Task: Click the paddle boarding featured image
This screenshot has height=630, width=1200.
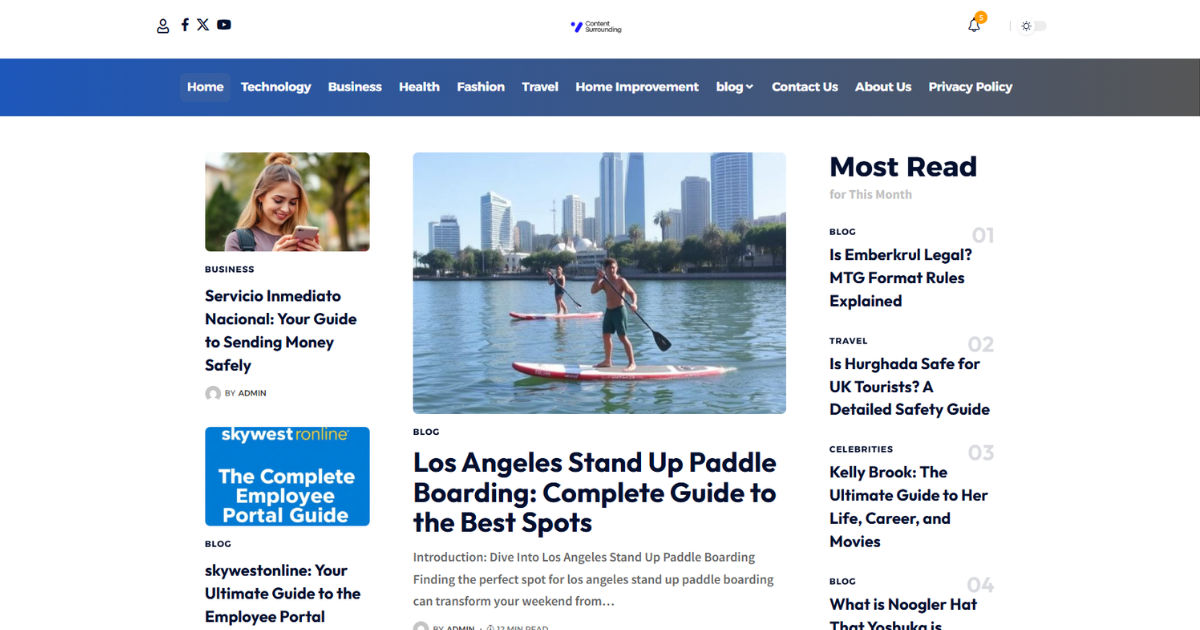Action: 599,283
